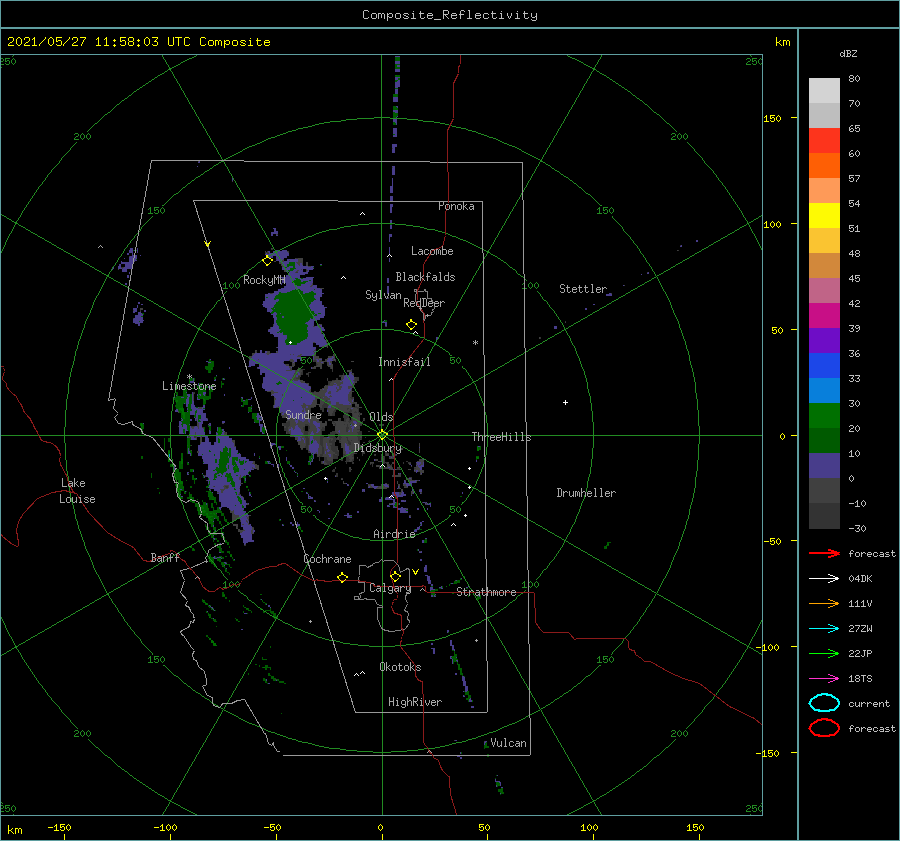The width and height of the screenshot is (900, 841).
Task: Click the Innisfail label
Action: [404, 362]
